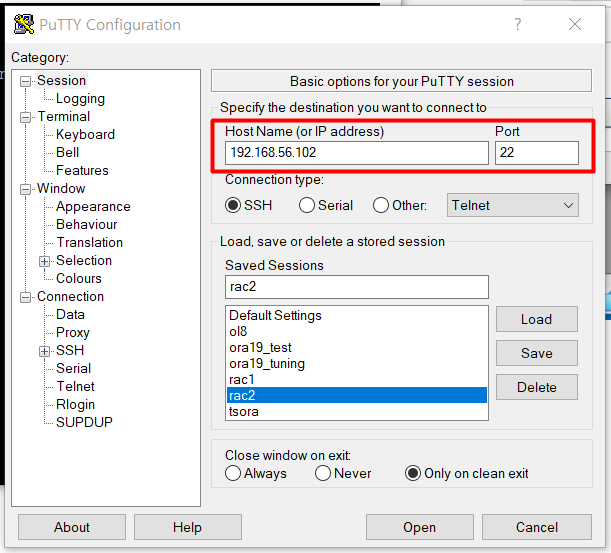
Task: Open the Appearance settings category
Action: 93,207
